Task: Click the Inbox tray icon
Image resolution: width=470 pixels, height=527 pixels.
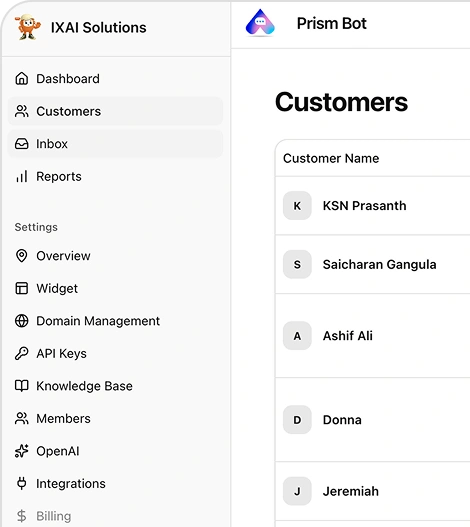Action: click(22, 144)
